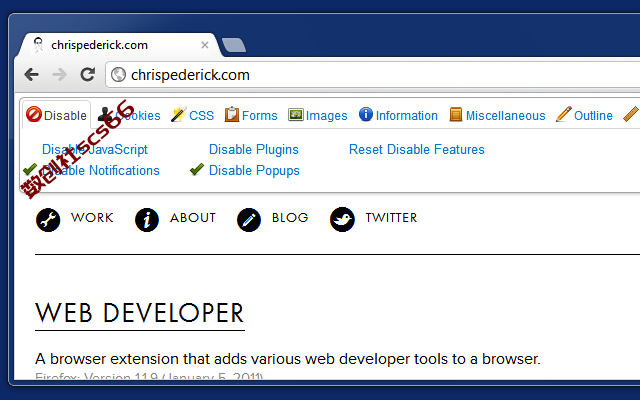Click the globe site icon in address bar

click(118, 75)
